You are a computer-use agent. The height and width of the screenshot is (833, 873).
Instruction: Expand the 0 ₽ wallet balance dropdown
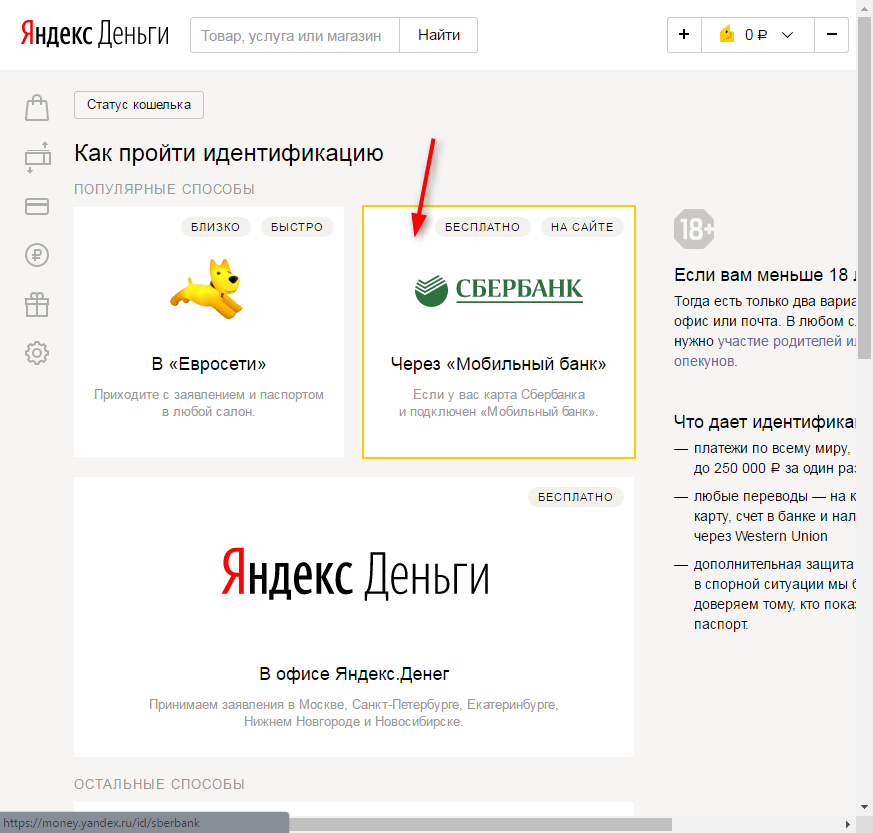pyautogui.click(x=786, y=35)
